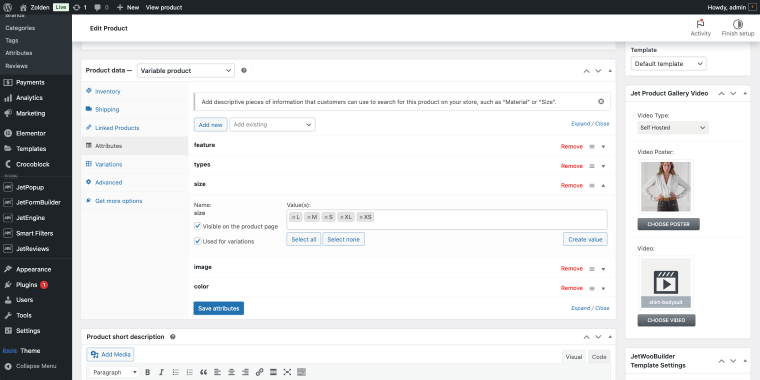This screenshot has width=760, height=380.
Task: Click the video poster thumbnail
Action: (x=665, y=187)
